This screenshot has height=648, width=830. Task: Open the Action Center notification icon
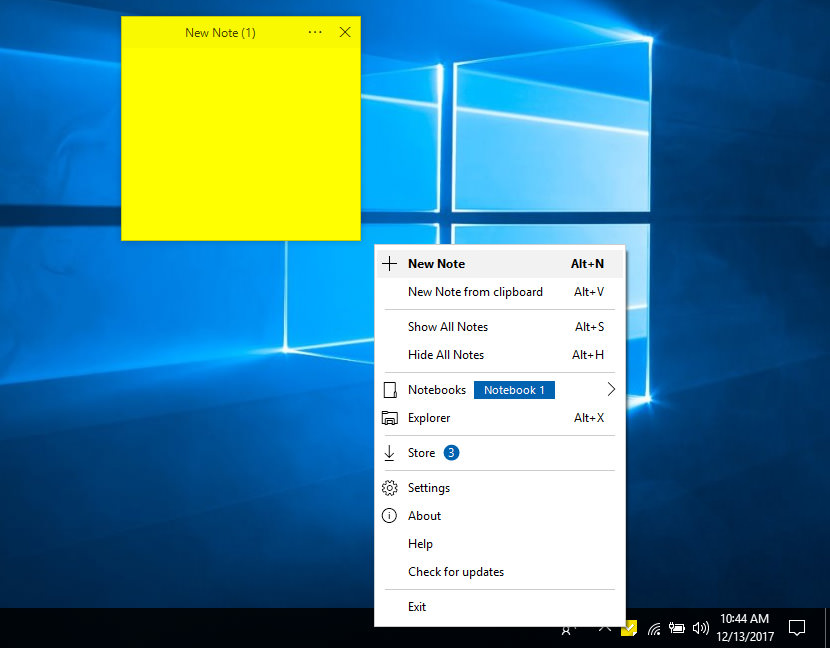(x=797, y=628)
